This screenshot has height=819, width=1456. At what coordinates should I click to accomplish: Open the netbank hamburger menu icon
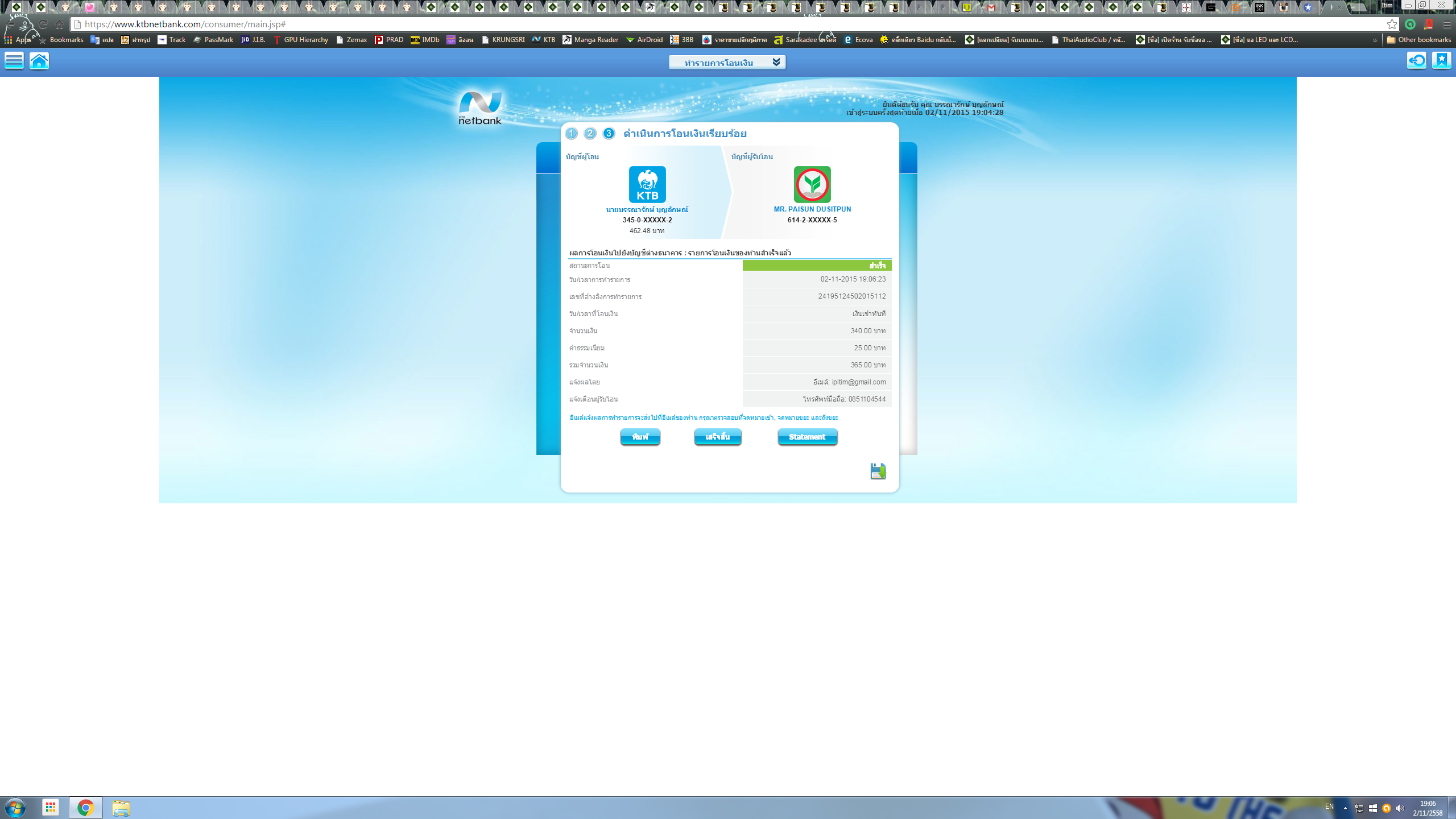[14, 60]
